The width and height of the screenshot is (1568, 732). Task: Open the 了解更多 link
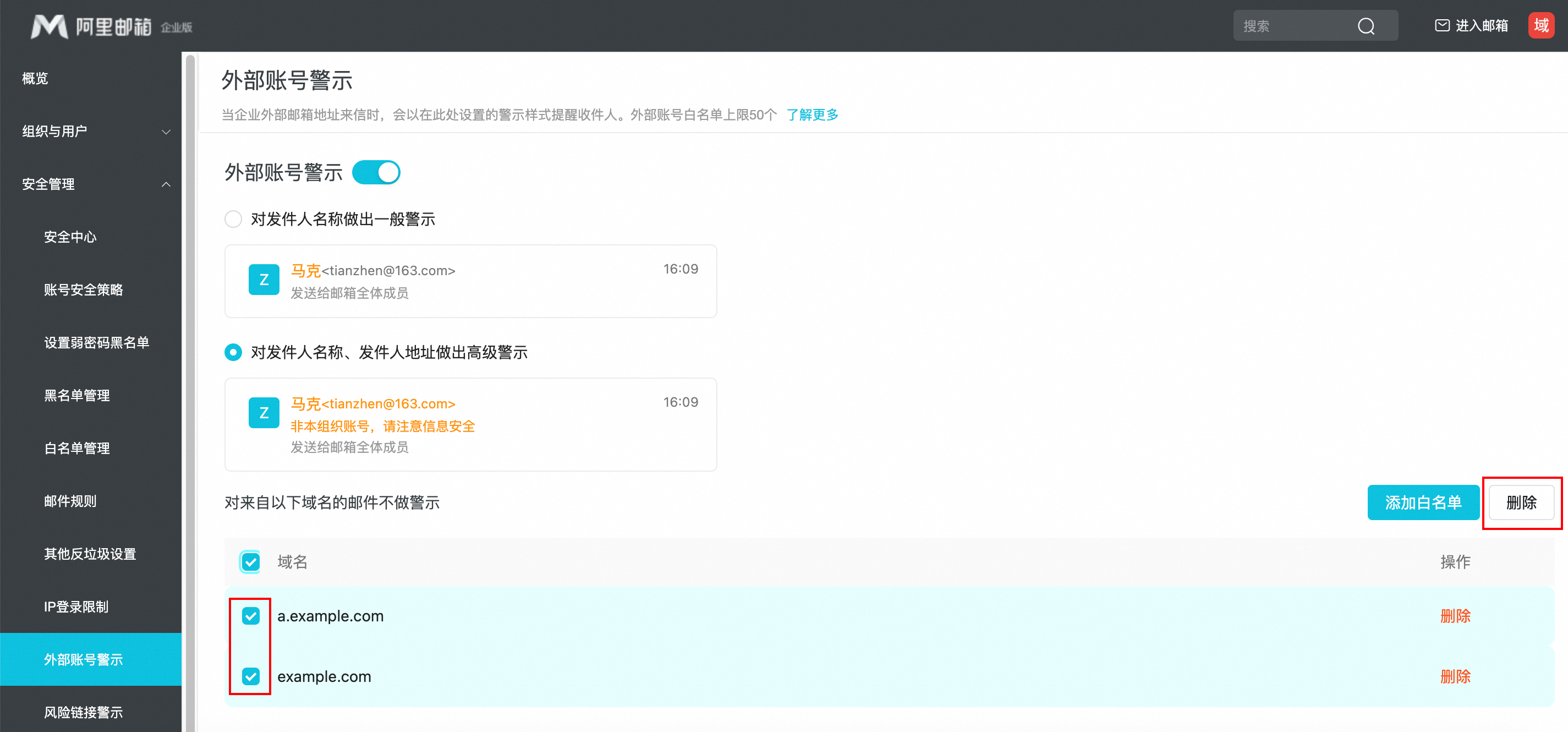pos(812,114)
